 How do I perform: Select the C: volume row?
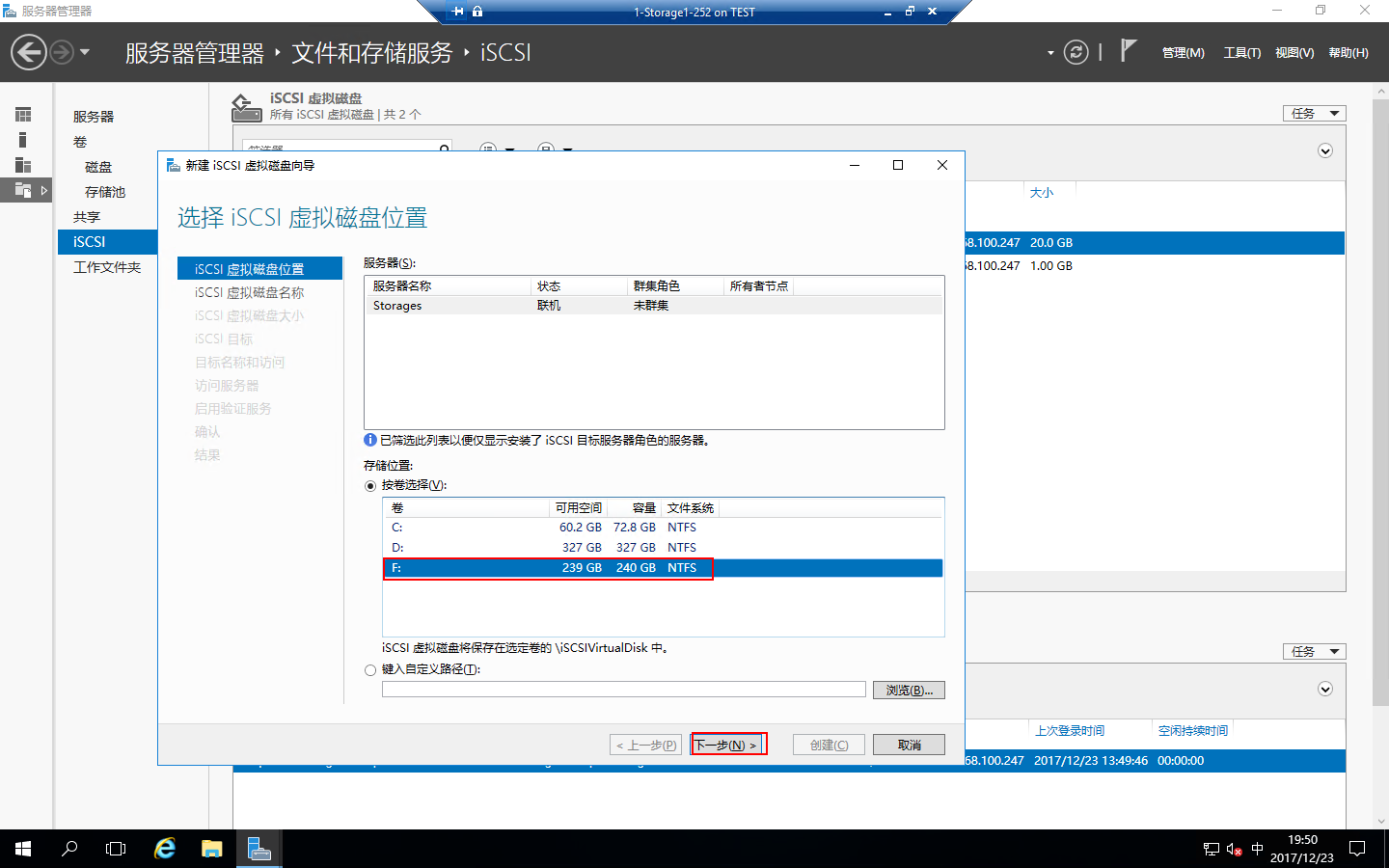tap(663, 528)
